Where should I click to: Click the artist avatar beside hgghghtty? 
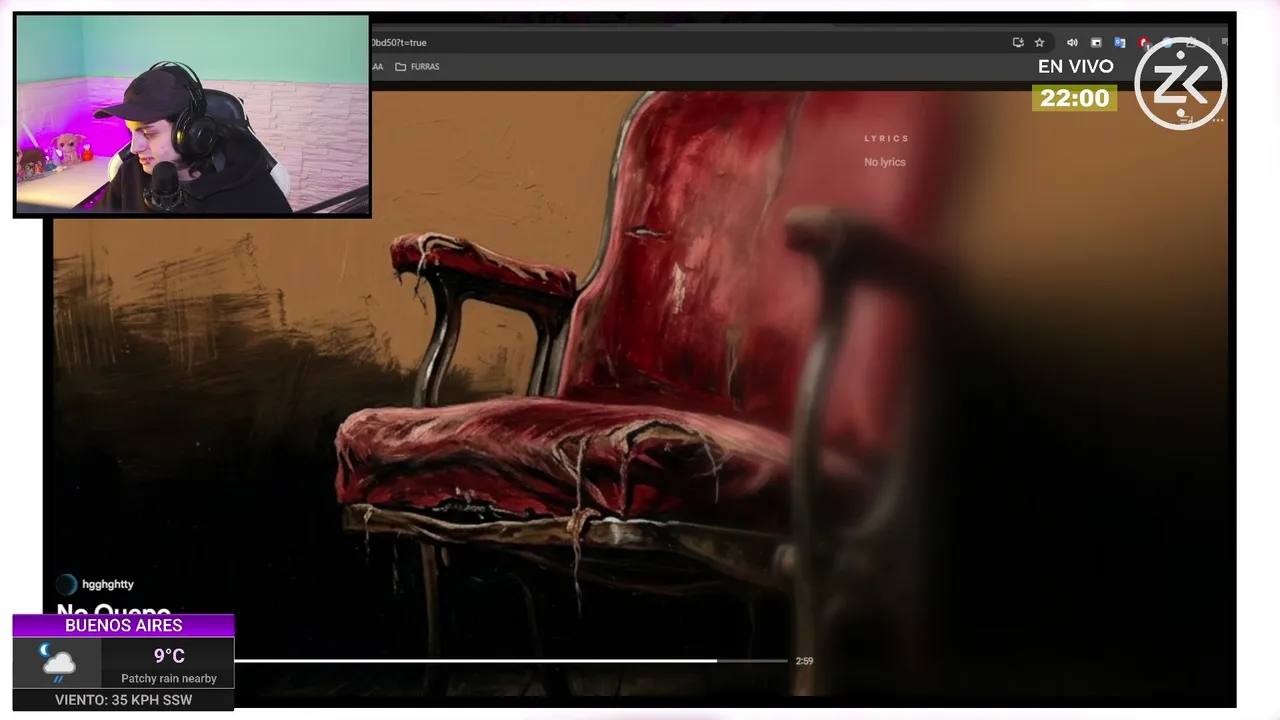66,585
